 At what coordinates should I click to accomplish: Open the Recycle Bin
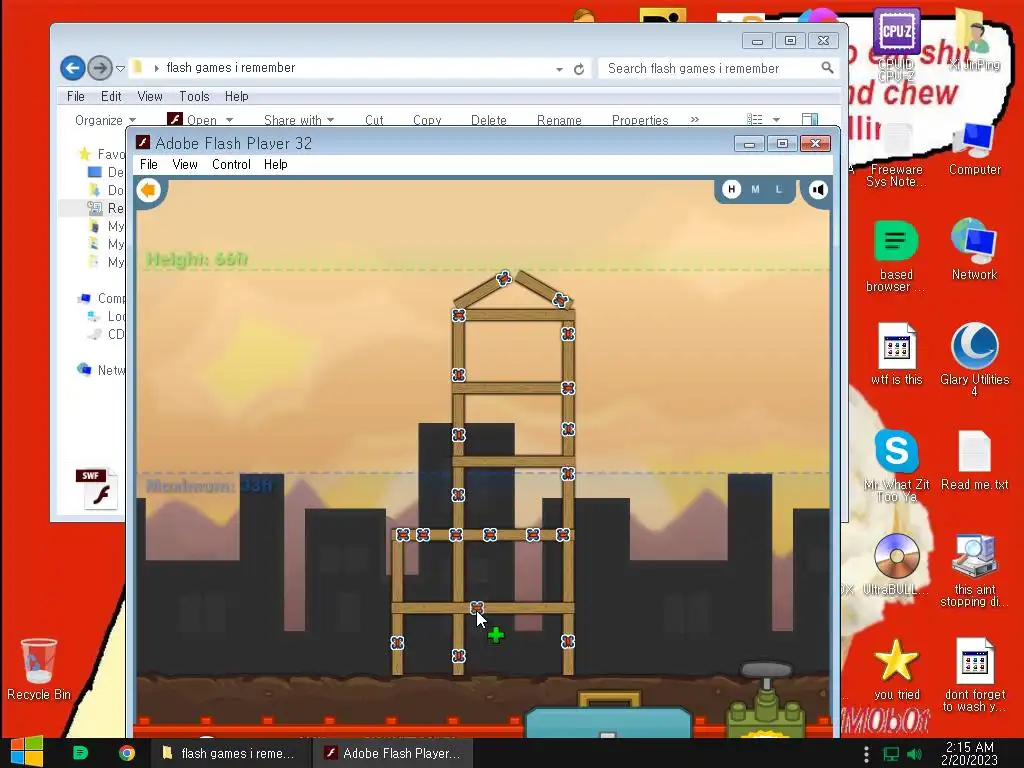point(39,669)
